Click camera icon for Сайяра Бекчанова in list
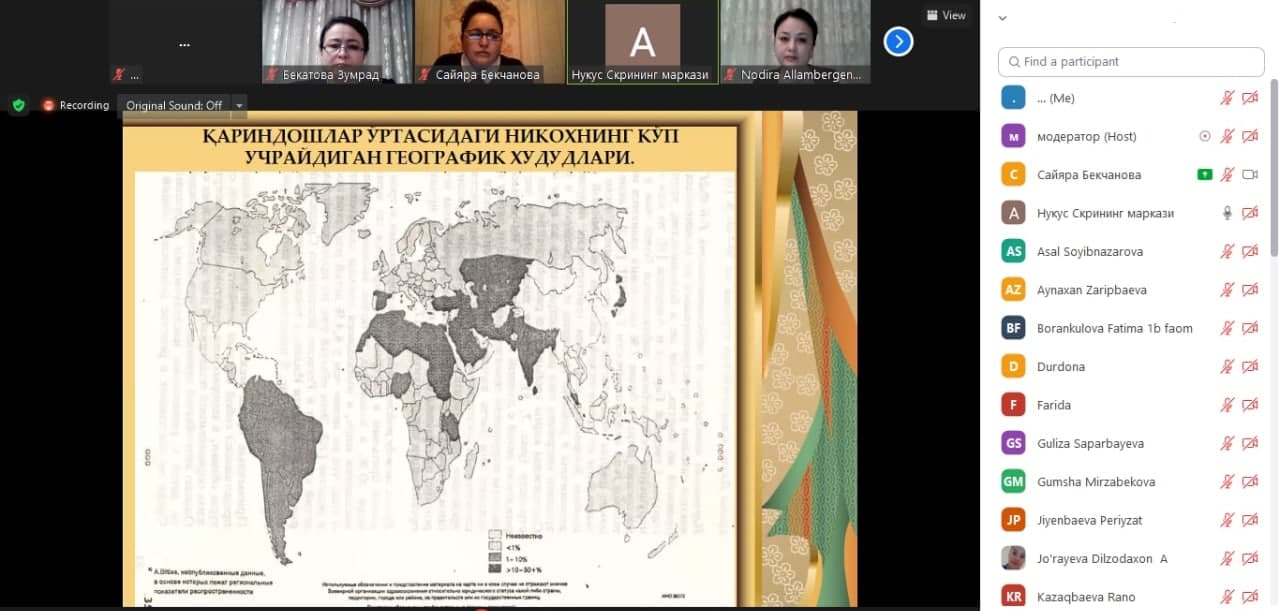1280x611 pixels. click(1250, 175)
